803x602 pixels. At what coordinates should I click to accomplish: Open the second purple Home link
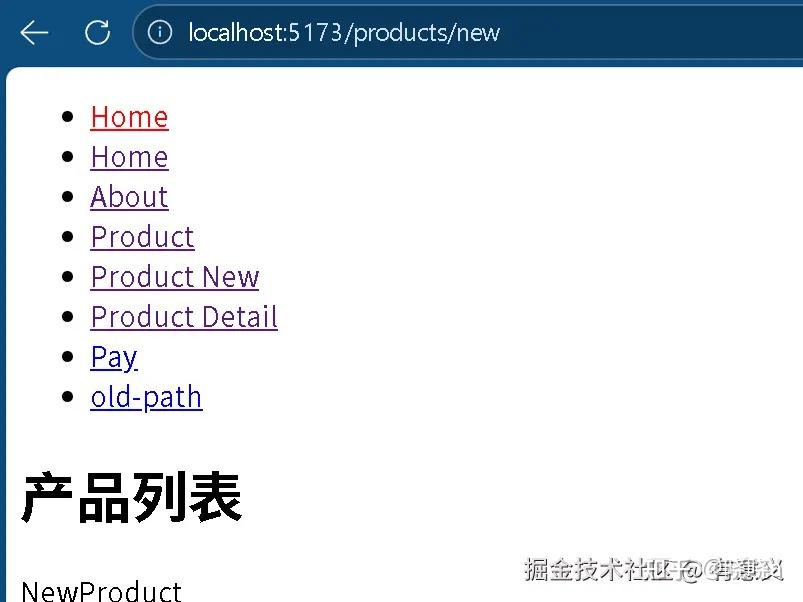[x=130, y=157]
